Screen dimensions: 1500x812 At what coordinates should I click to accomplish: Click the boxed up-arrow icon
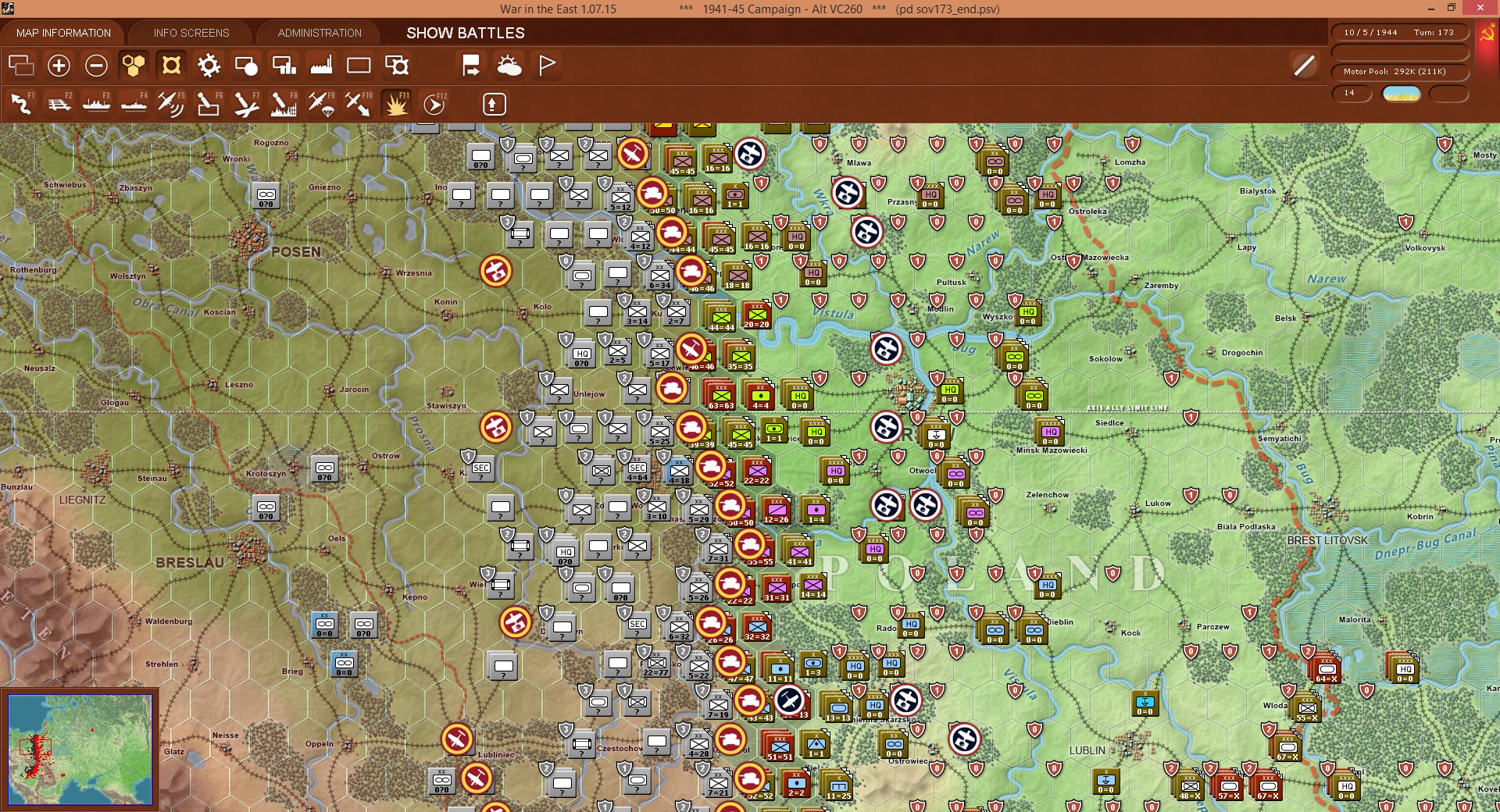tap(494, 104)
